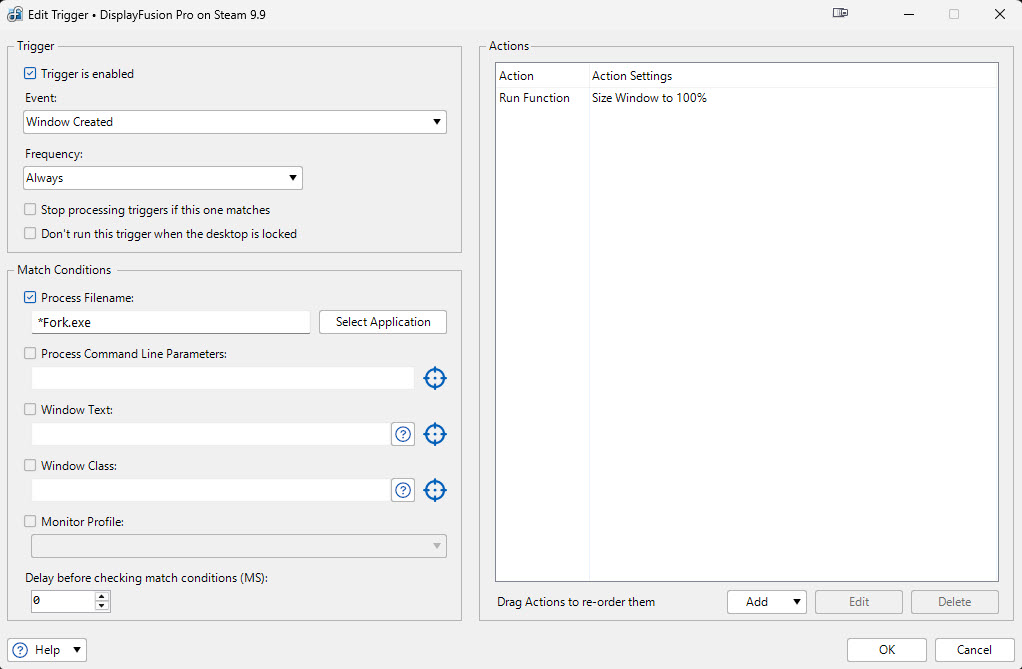Open the Window Text help question icon
Viewport: 1022px width, 669px height.
click(x=403, y=434)
